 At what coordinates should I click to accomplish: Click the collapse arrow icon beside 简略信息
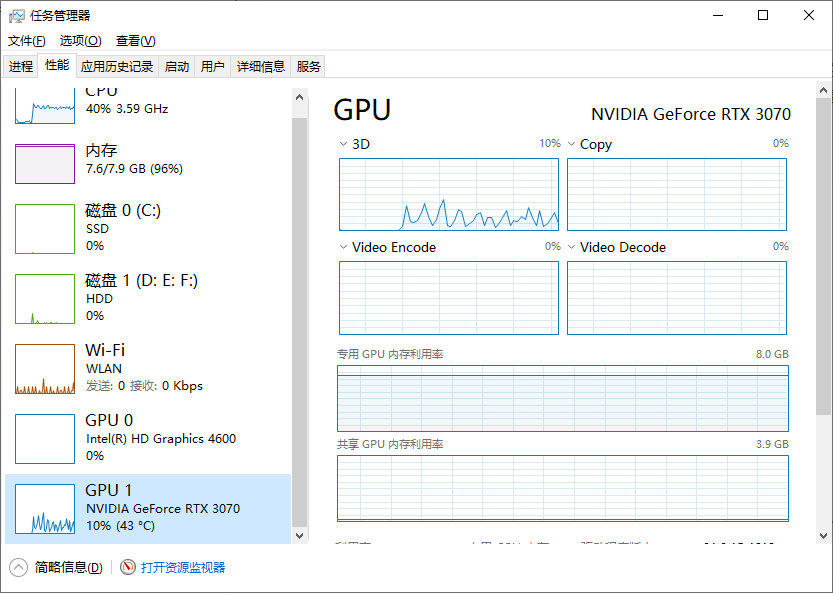point(18,567)
